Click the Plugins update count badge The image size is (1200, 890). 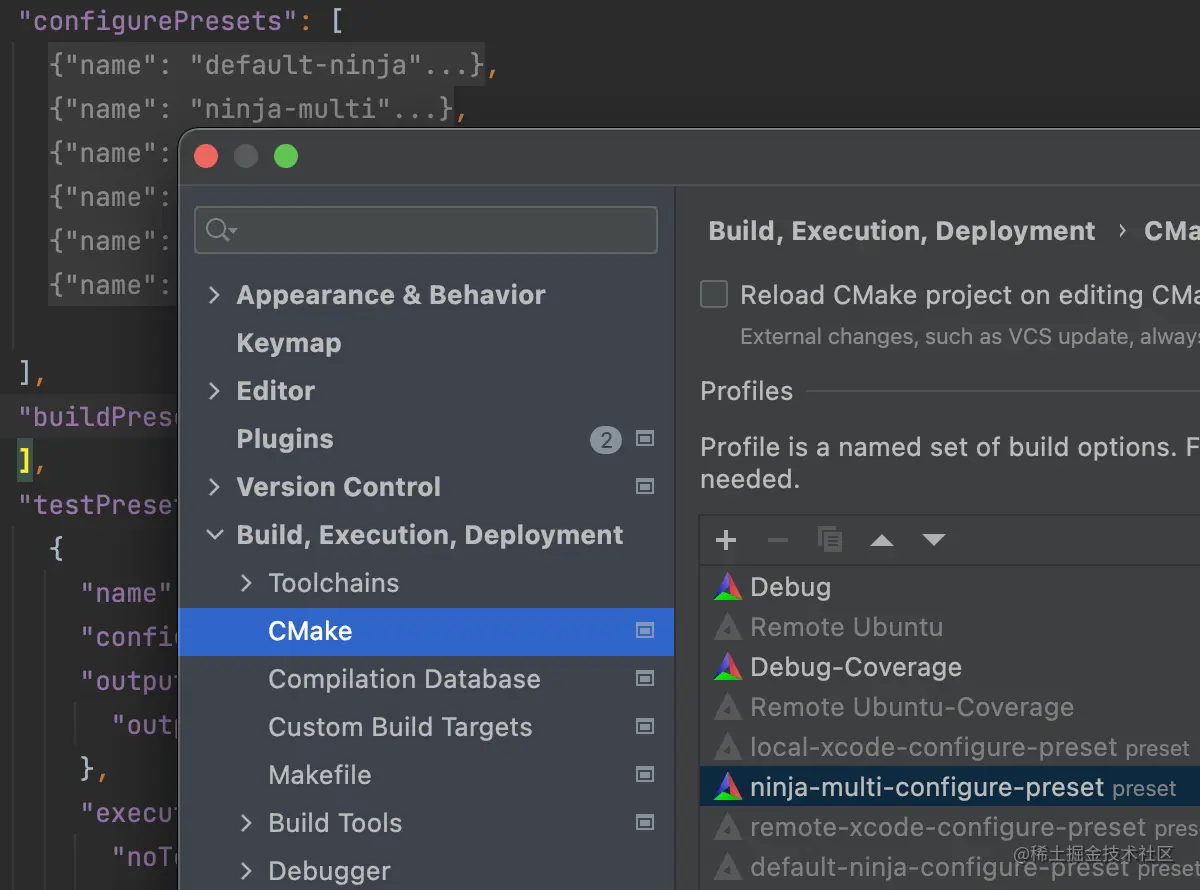pos(605,439)
